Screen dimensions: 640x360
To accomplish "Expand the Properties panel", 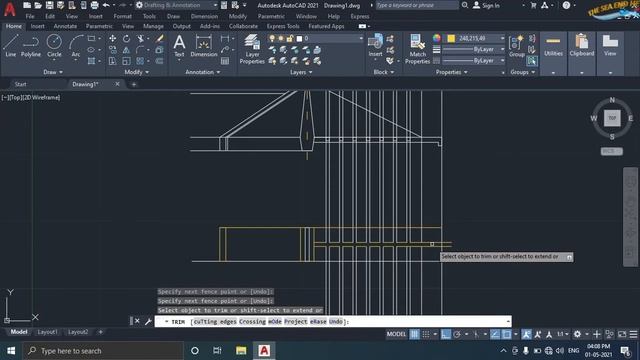I will point(451,72).
